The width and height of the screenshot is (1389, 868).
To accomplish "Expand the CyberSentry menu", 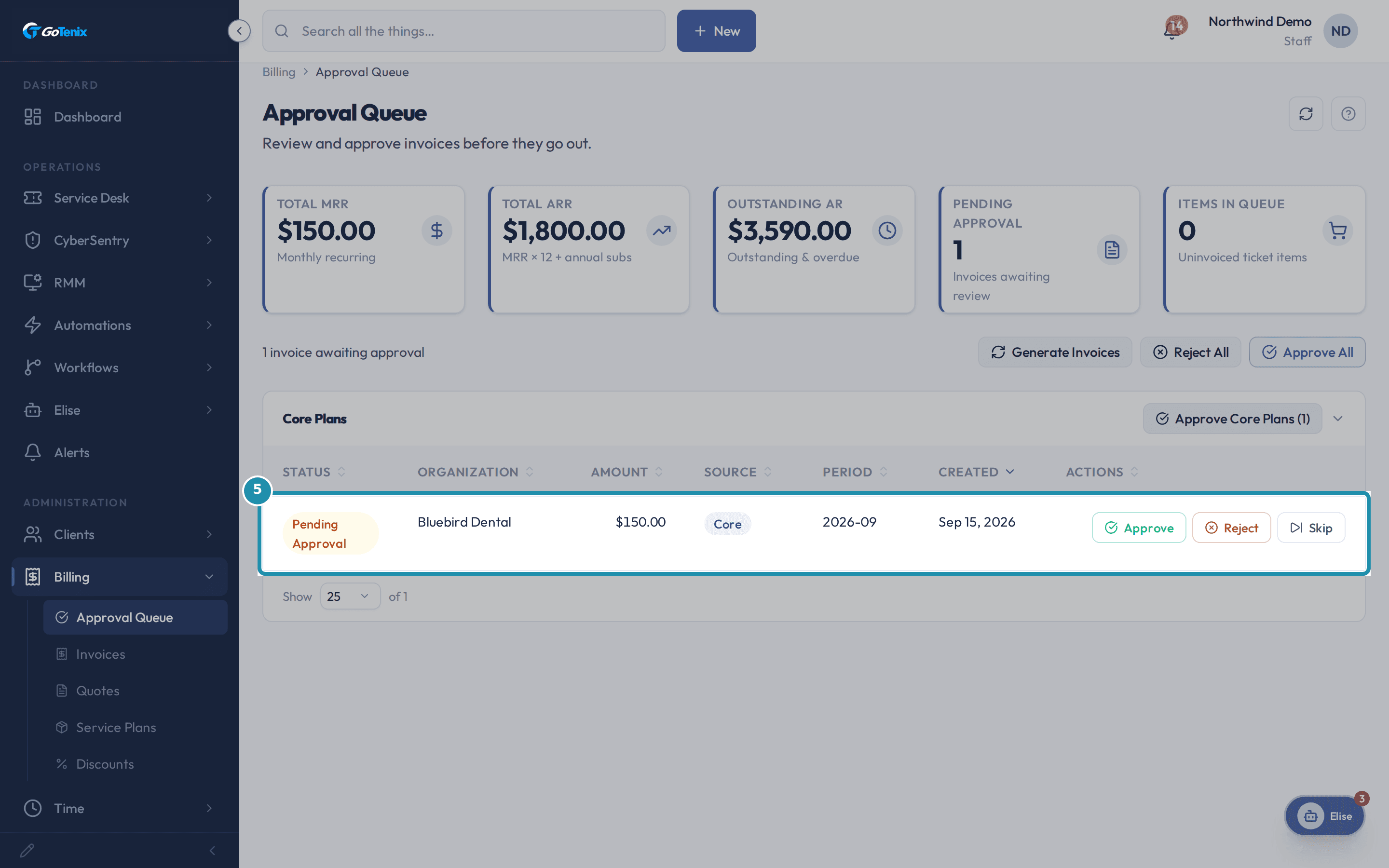I will (119, 241).
